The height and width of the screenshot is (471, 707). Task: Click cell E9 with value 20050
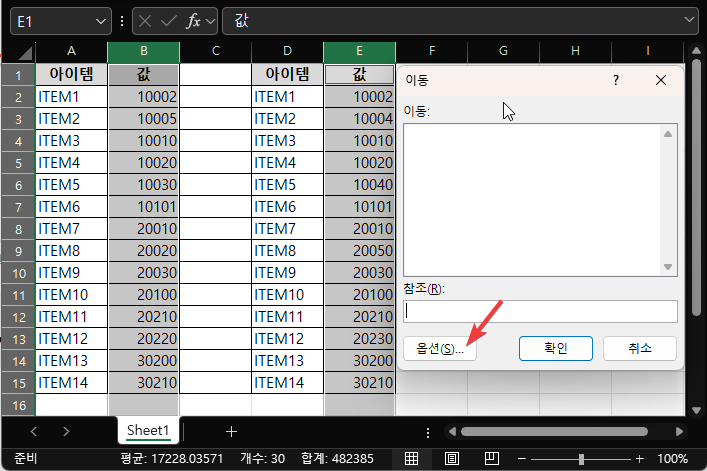tap(359, 251)
